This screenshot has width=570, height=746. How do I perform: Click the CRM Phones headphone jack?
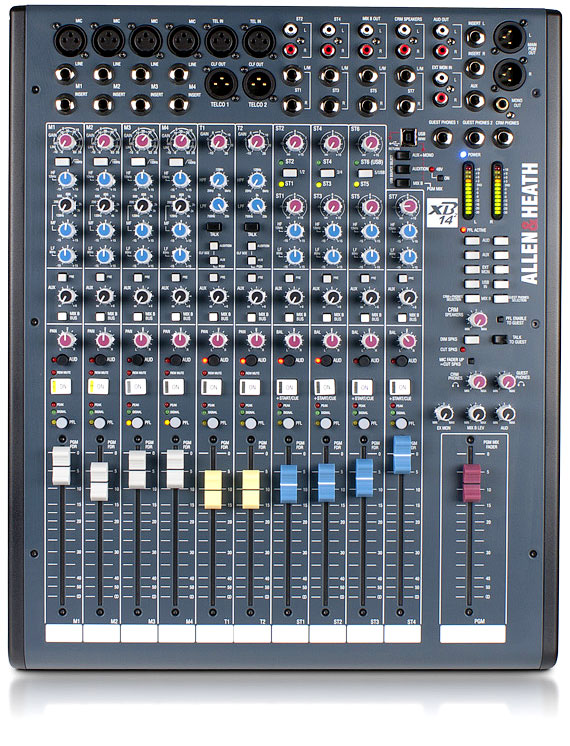(x=503, y=137)
